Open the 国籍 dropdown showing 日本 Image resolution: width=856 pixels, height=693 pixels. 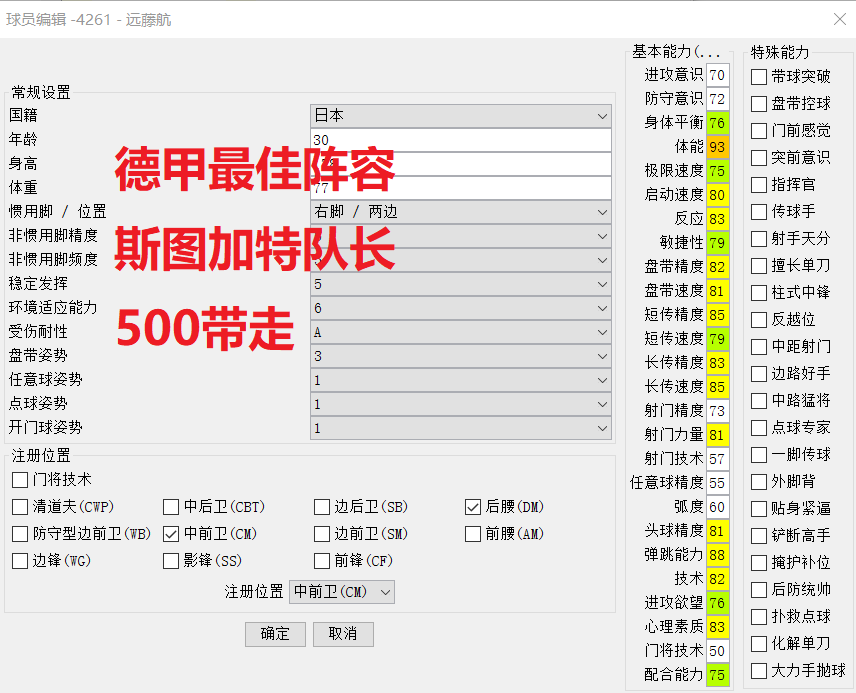pos(461,116)
